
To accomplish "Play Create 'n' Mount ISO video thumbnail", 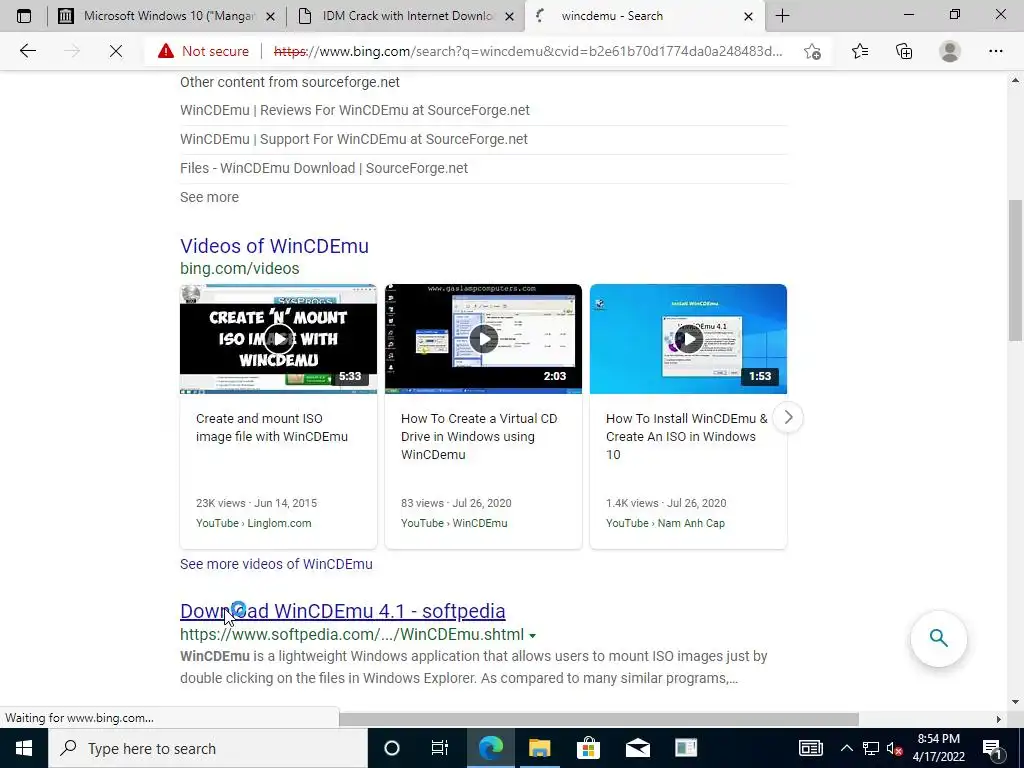I will pyautogui.click(x=278, y=339).
